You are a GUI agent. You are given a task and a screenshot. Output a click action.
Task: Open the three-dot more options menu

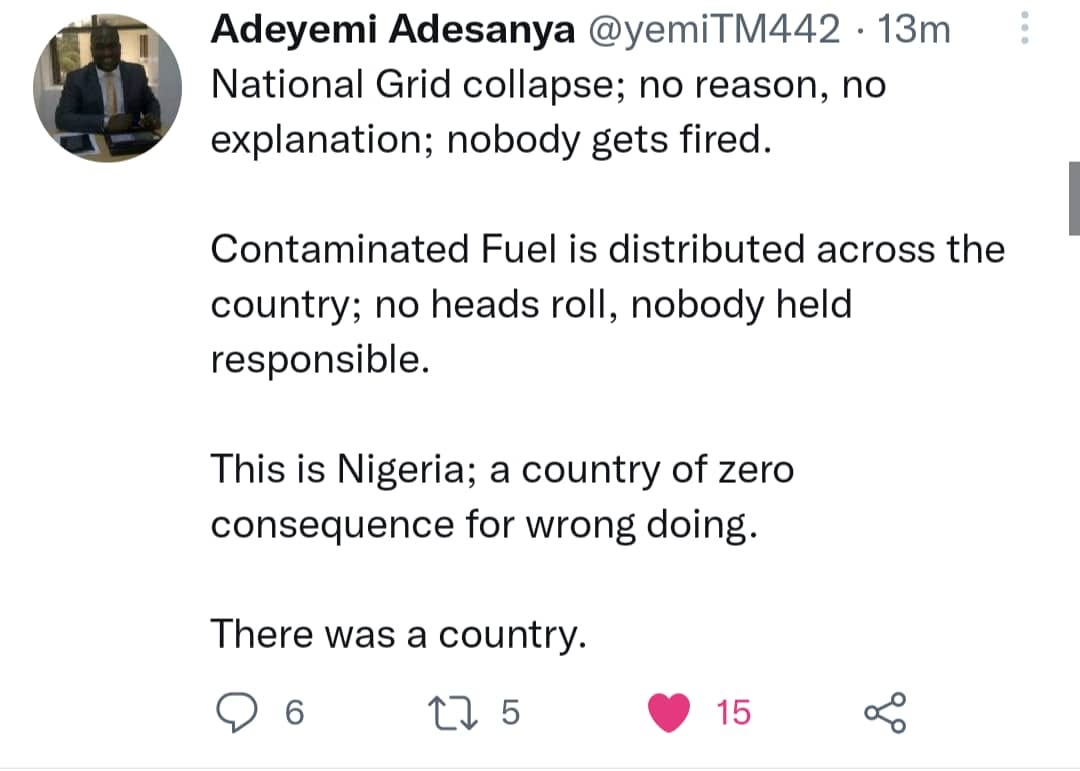coord(1023,31)
